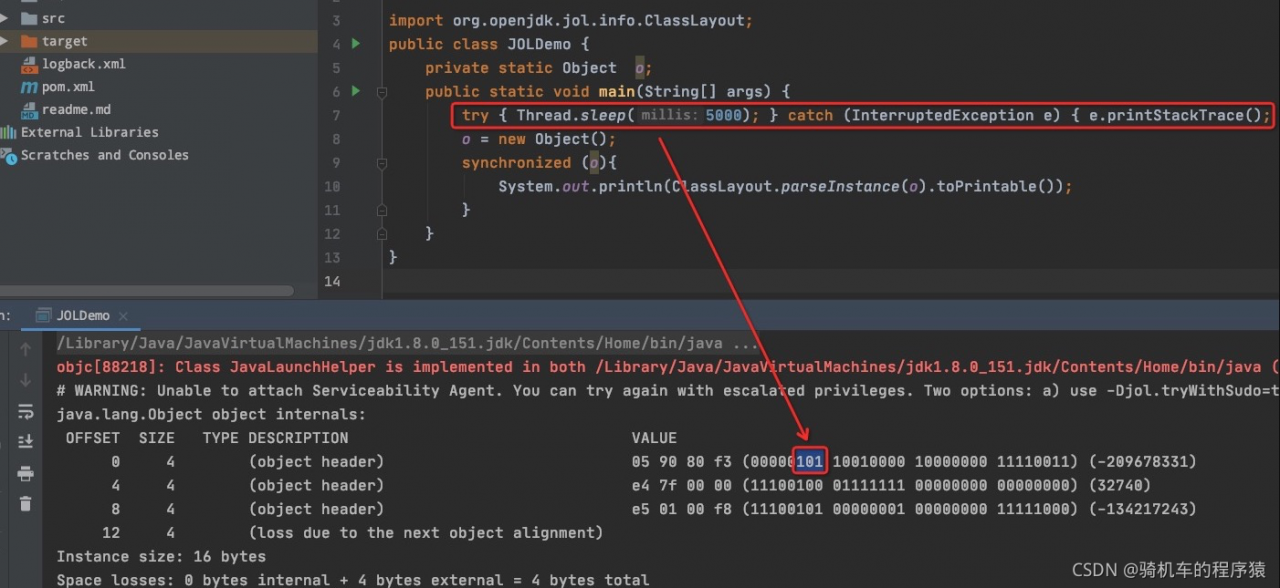Click the fold end marker on line 11
Screen dimensions: 1280x588
point(382,210)
